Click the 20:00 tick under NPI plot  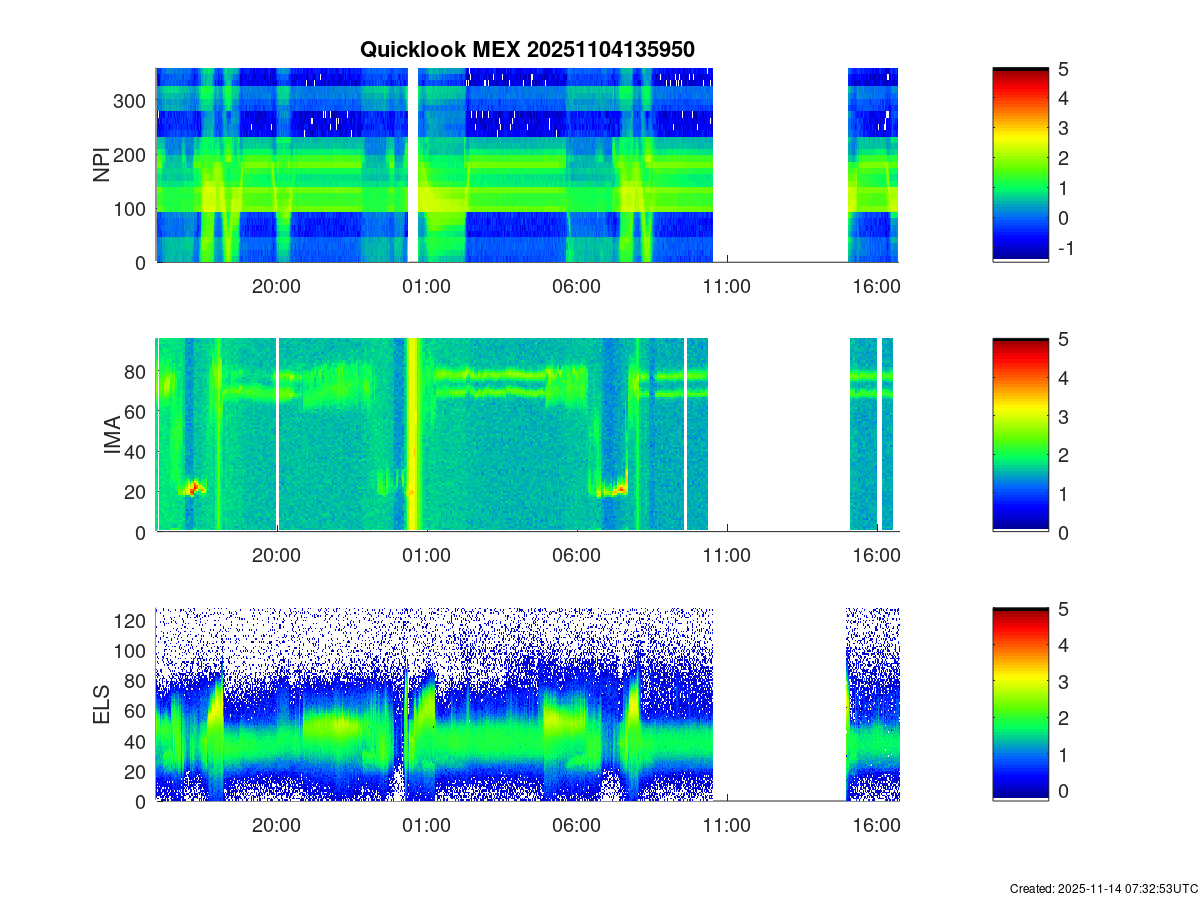pyautogui.click(x=276, y=286)
